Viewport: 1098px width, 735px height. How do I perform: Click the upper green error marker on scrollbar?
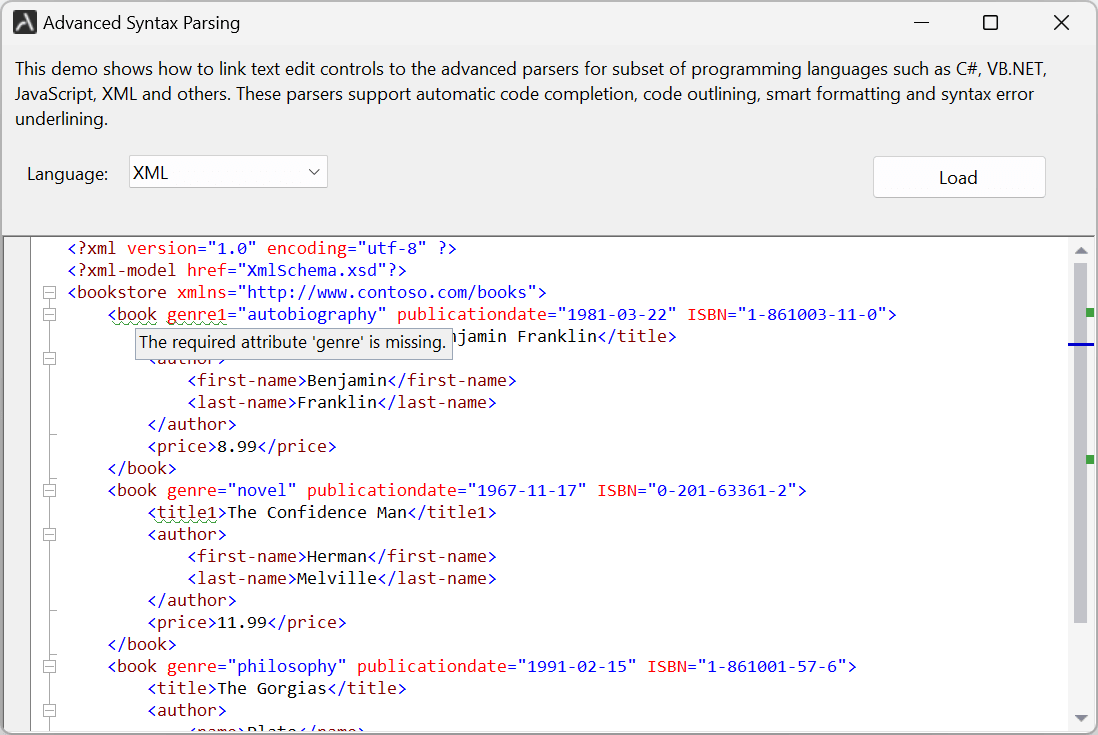click(1090, 312)
